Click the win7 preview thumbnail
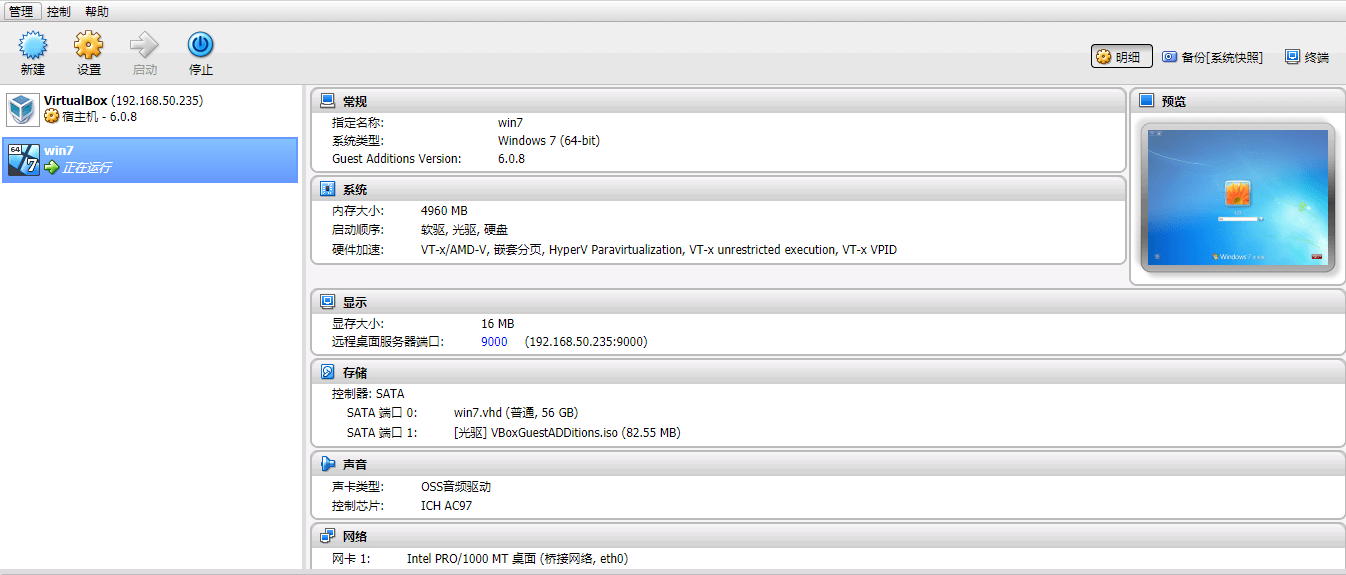This screenshot has width=1346, height=575. (1237, 198)
